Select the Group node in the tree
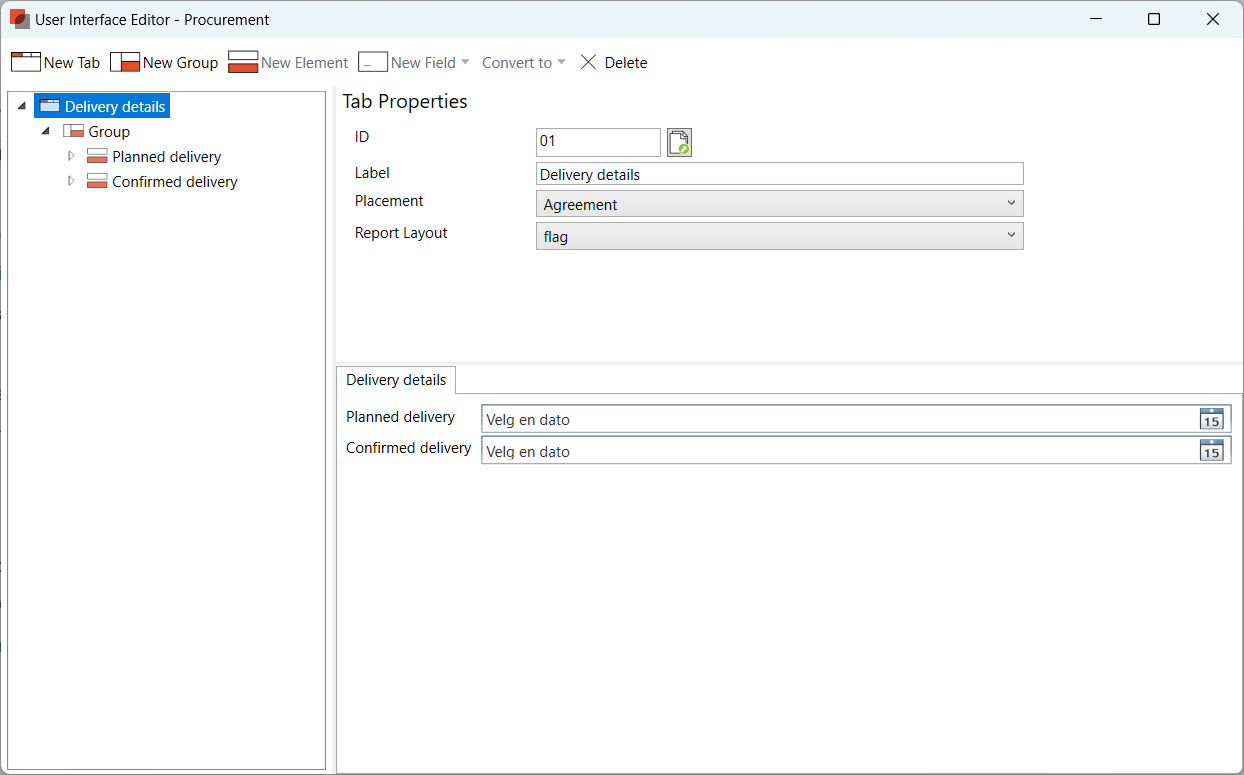This screenshot has height=775, width=1244. 108,132
